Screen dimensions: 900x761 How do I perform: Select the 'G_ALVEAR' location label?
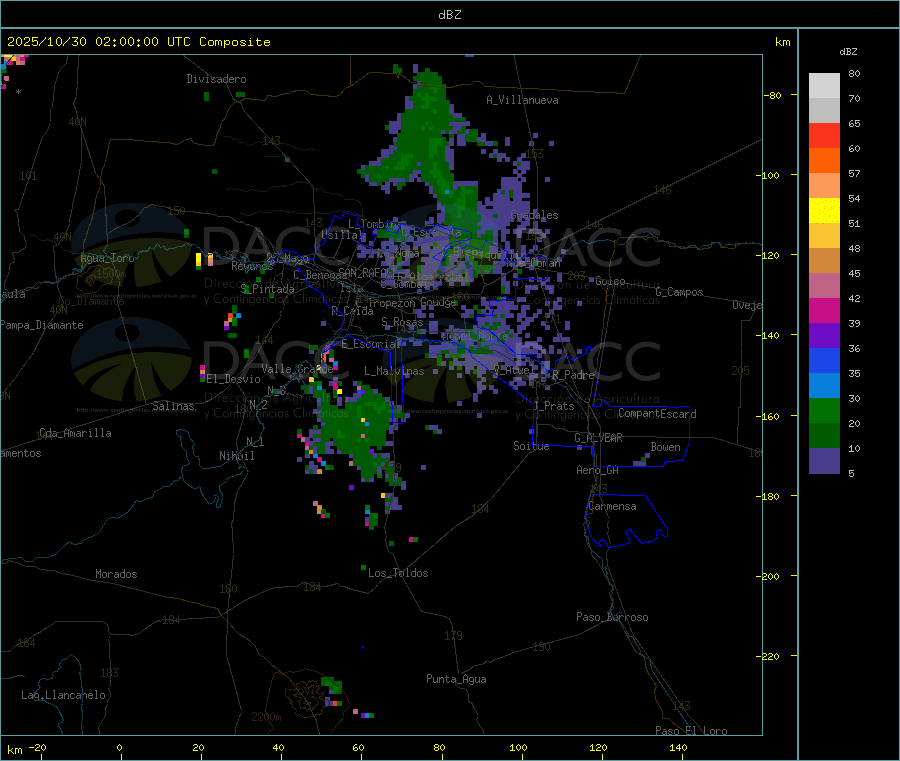click(598, 438)
